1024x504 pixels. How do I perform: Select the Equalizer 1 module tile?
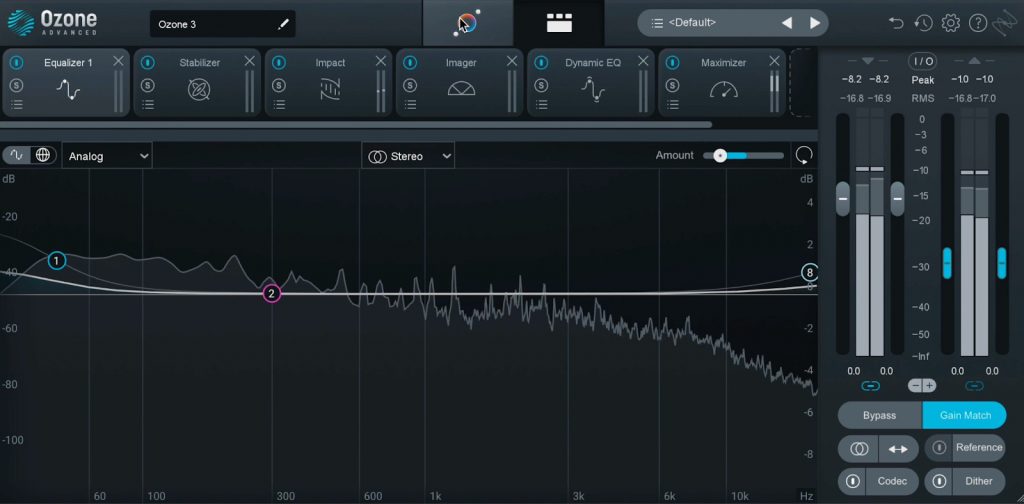(x=66, y=82)
